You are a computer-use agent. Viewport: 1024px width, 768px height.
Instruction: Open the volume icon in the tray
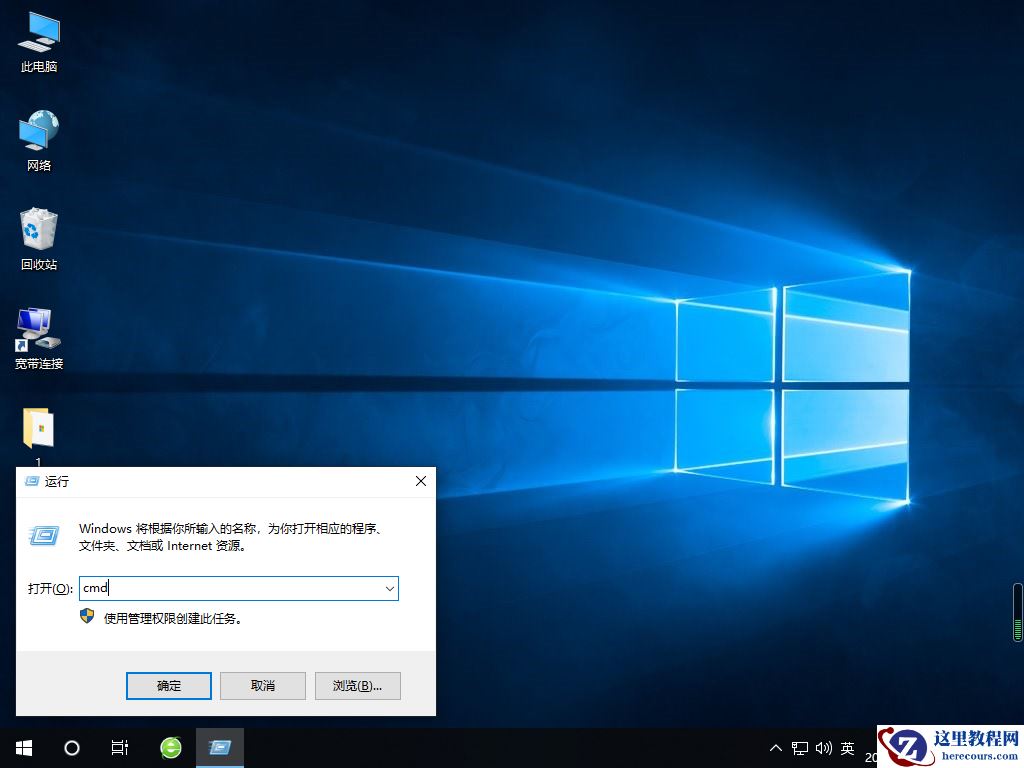pyautogui.click(x=822, y=747)
